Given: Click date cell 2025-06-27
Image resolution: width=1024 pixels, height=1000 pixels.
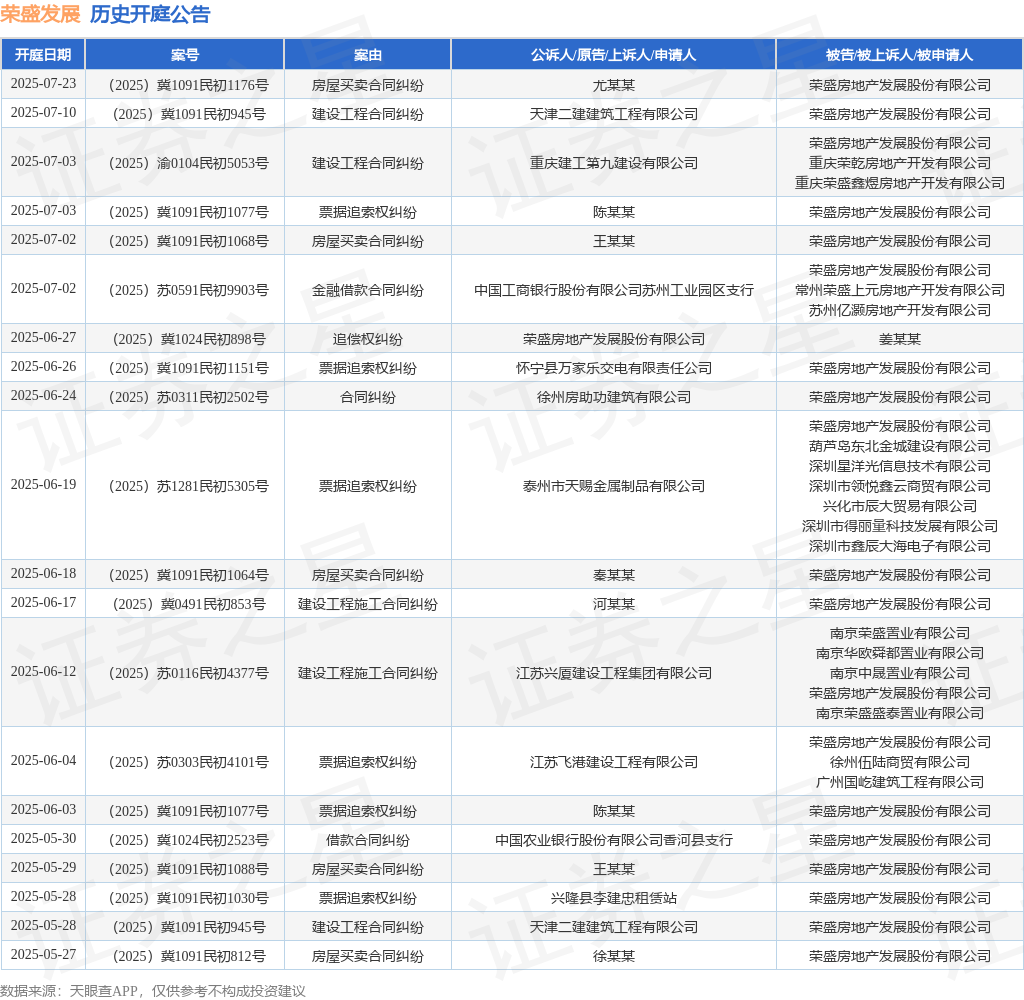Looking at the screenshot, I should pyautogui.click(x=43, y=338).
